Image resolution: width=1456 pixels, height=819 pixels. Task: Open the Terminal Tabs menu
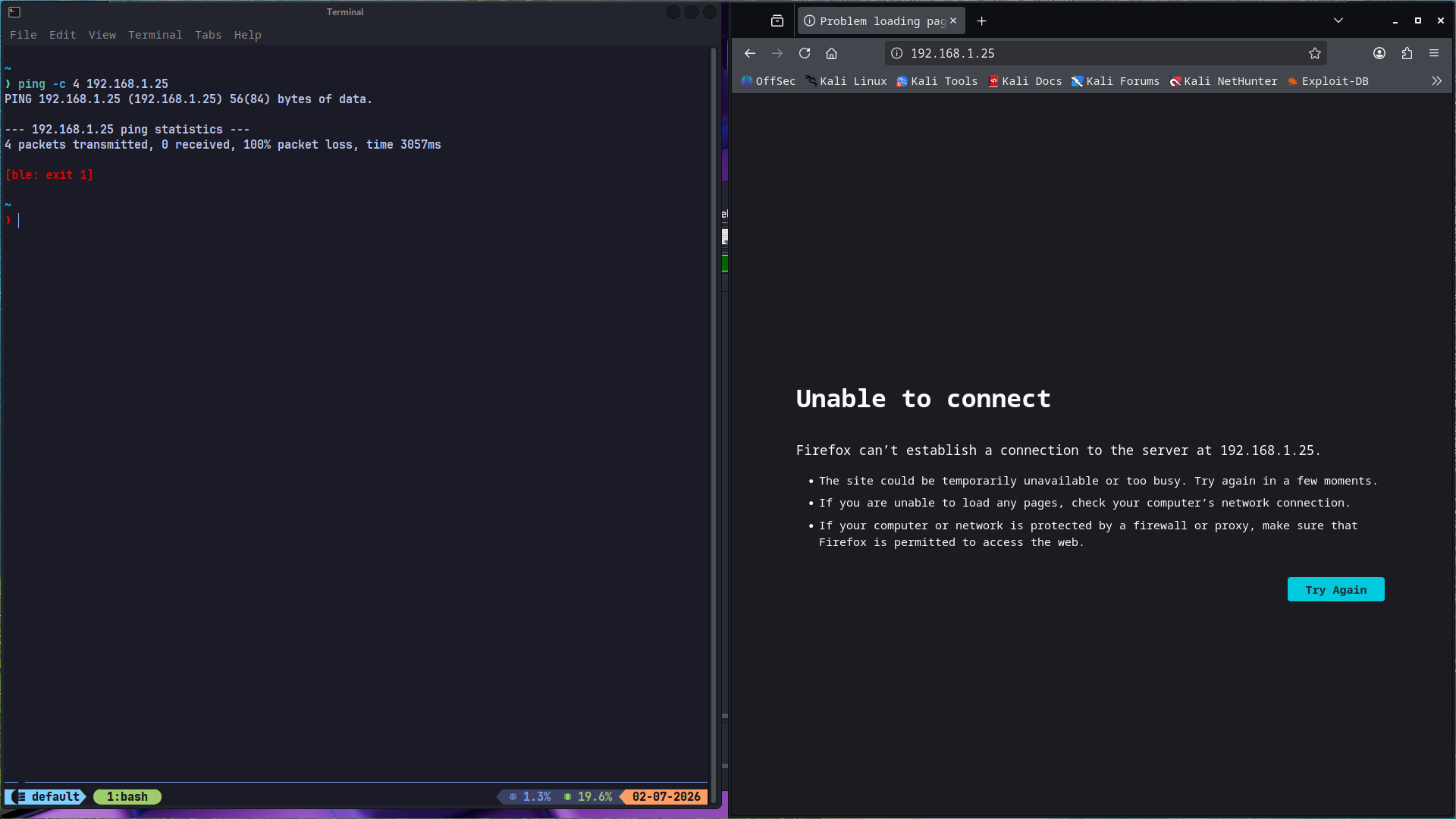coord(209,35)
